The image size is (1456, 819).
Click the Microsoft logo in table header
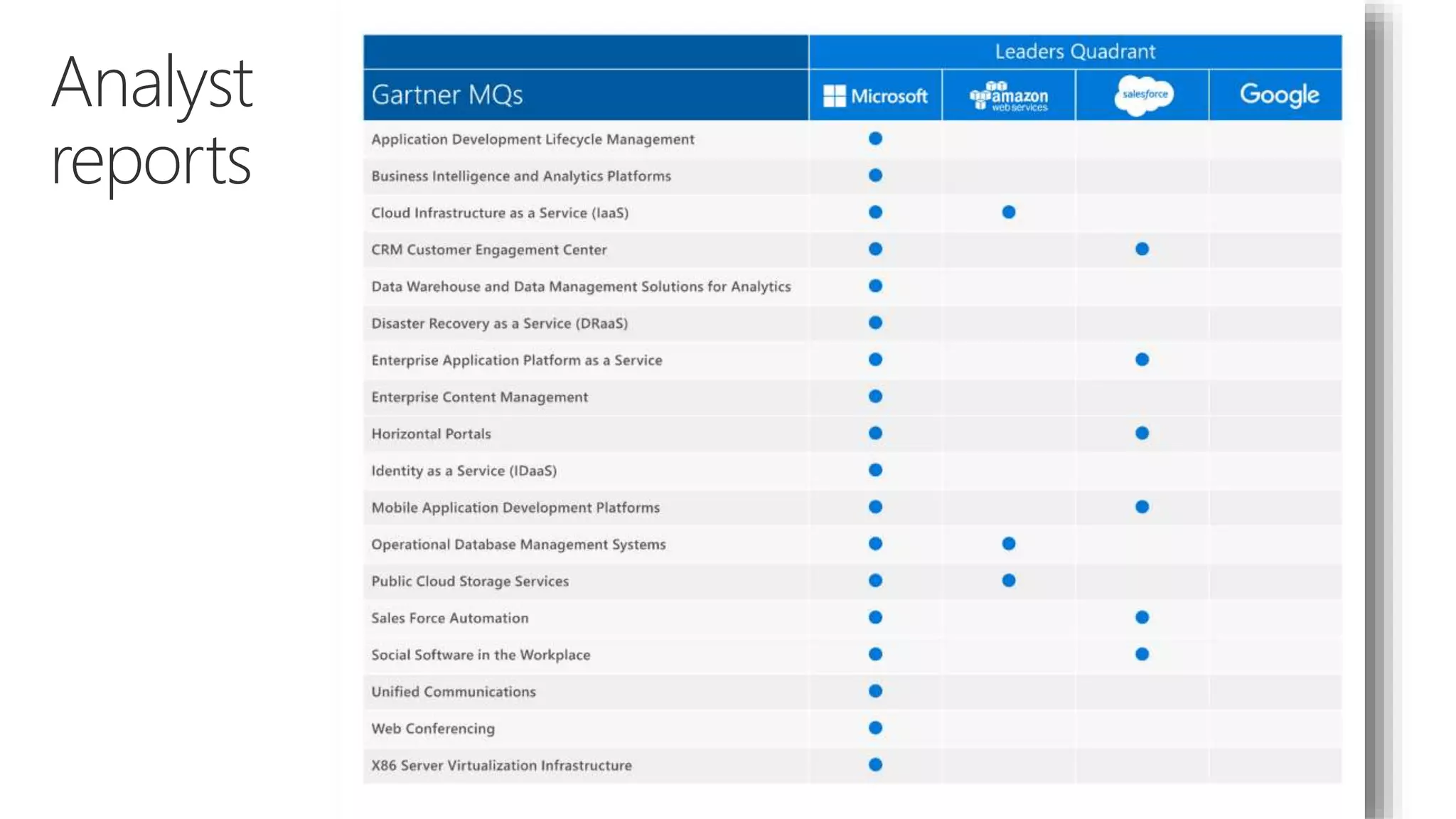[875, 95]
